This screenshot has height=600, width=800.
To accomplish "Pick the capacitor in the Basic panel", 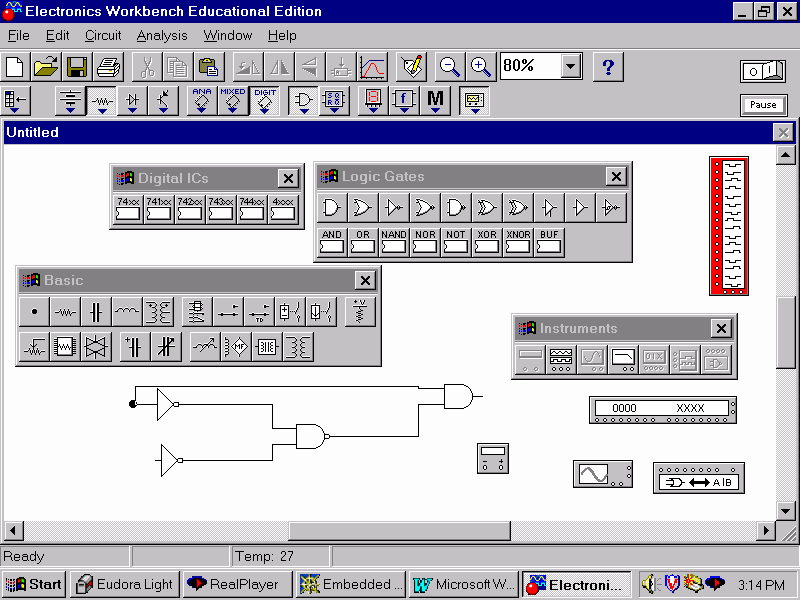I will coord(96,312).
